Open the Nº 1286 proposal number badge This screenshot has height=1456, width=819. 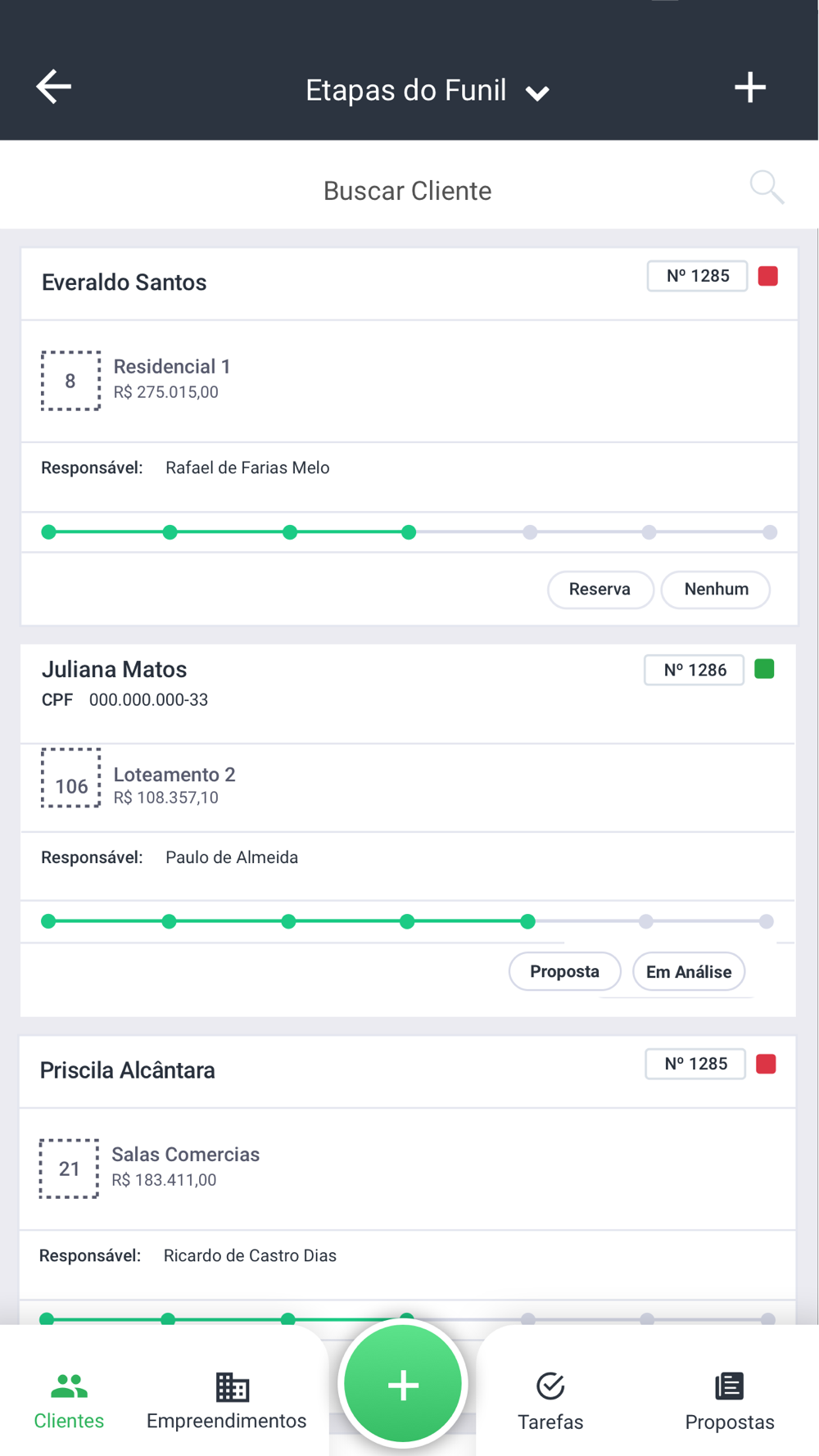pyautogui.click(x=695, y=670)
